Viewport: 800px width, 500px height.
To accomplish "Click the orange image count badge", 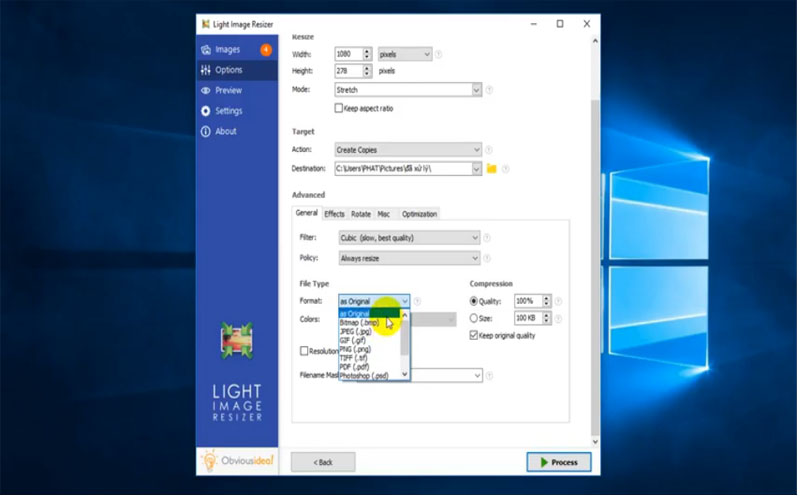I will (266, 49).
